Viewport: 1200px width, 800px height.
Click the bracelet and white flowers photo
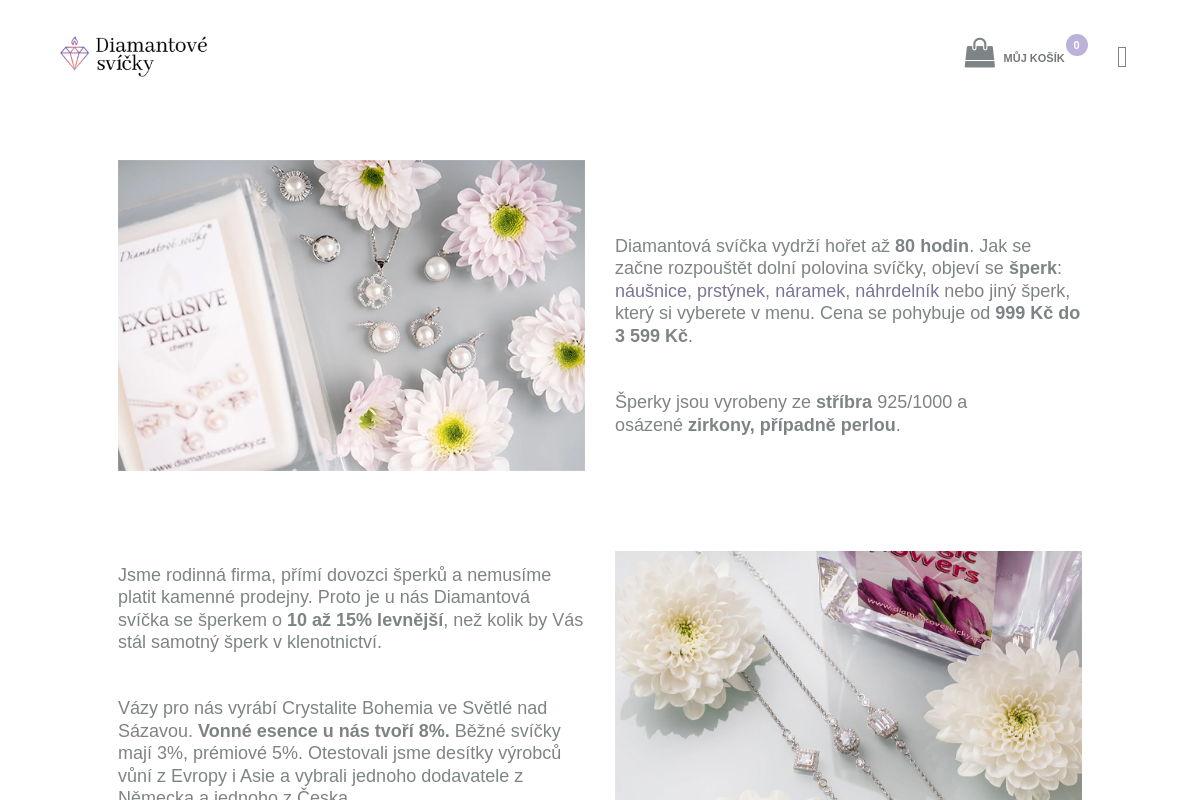[x=848, y=675]
